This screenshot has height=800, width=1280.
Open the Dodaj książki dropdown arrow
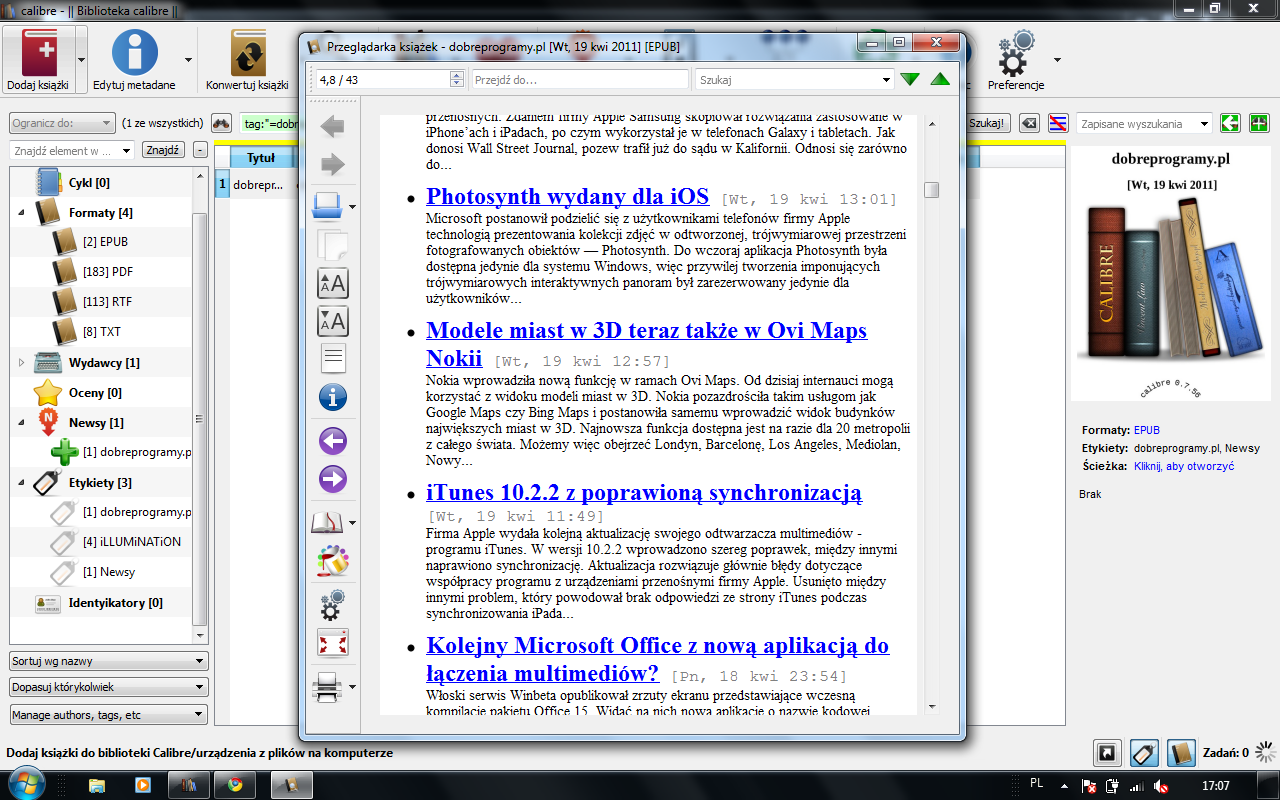81,59
